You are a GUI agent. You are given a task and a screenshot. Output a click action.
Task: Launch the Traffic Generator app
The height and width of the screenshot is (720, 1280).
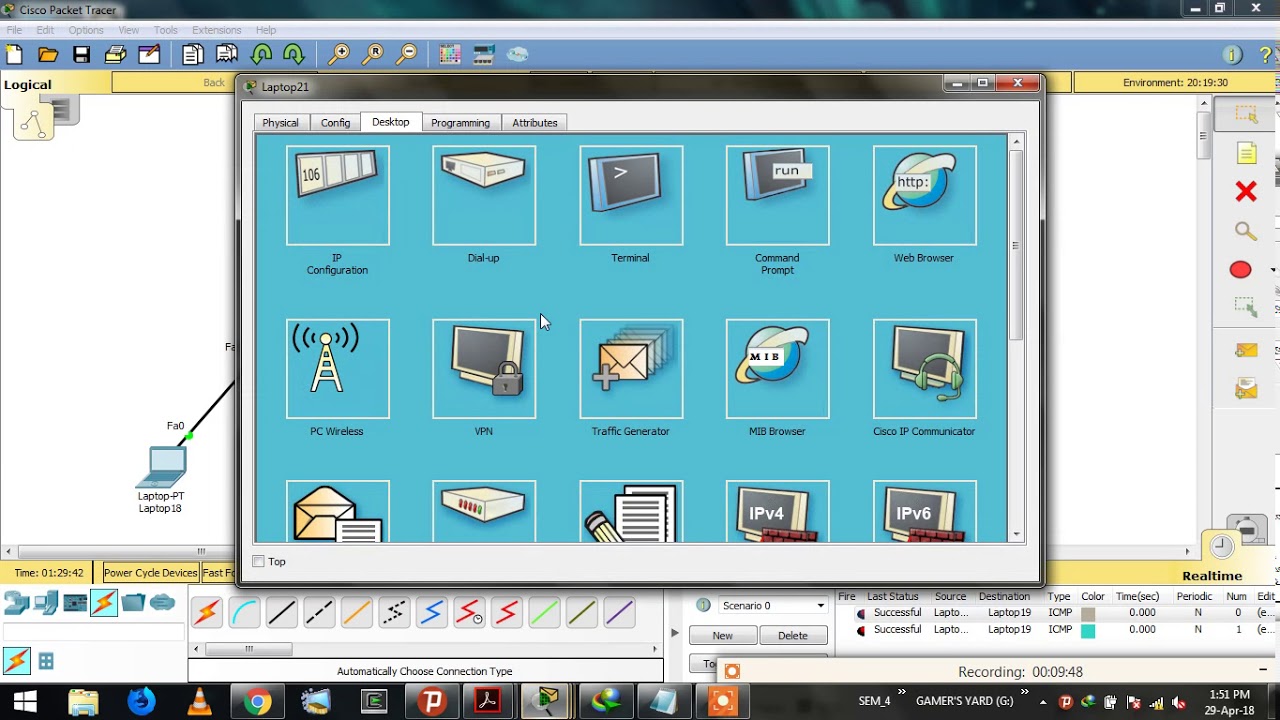tap(631, 369)
